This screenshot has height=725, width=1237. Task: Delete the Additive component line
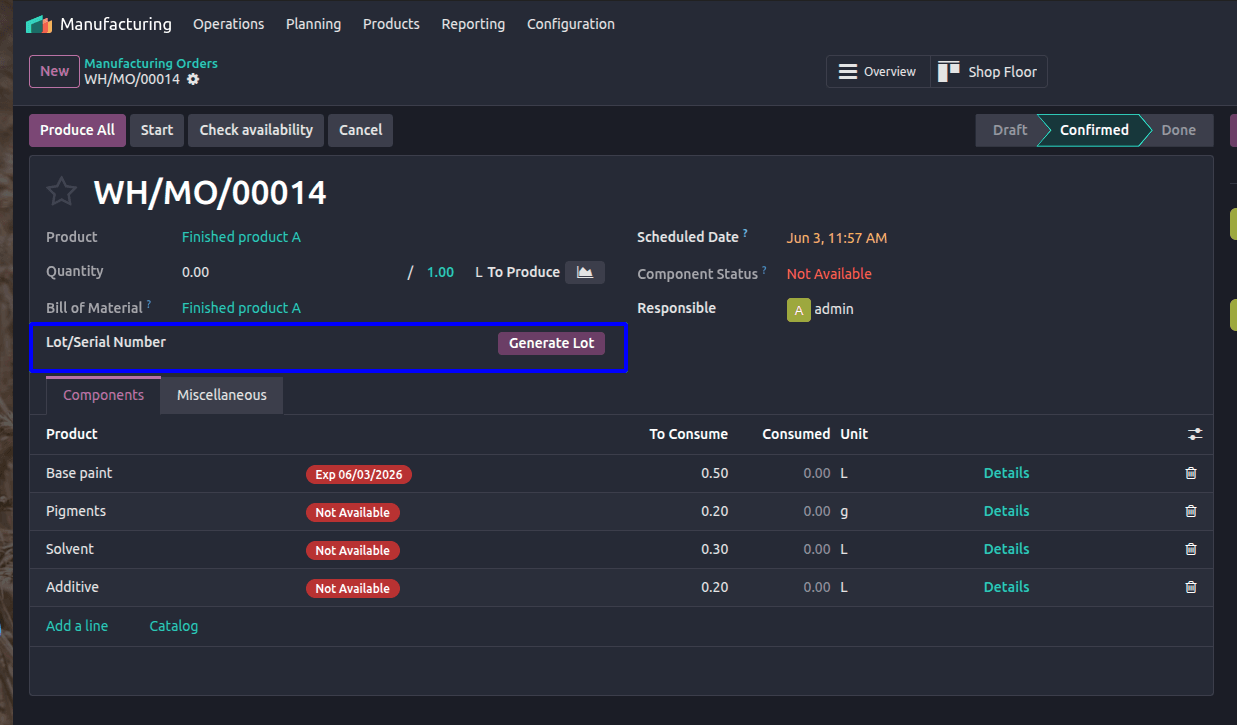[1191, 587]
